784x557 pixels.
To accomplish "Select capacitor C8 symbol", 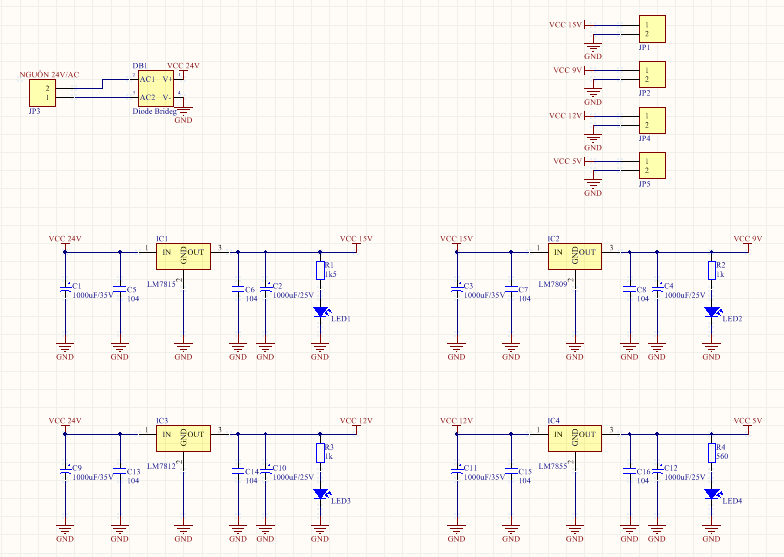I will coord(630,288).
